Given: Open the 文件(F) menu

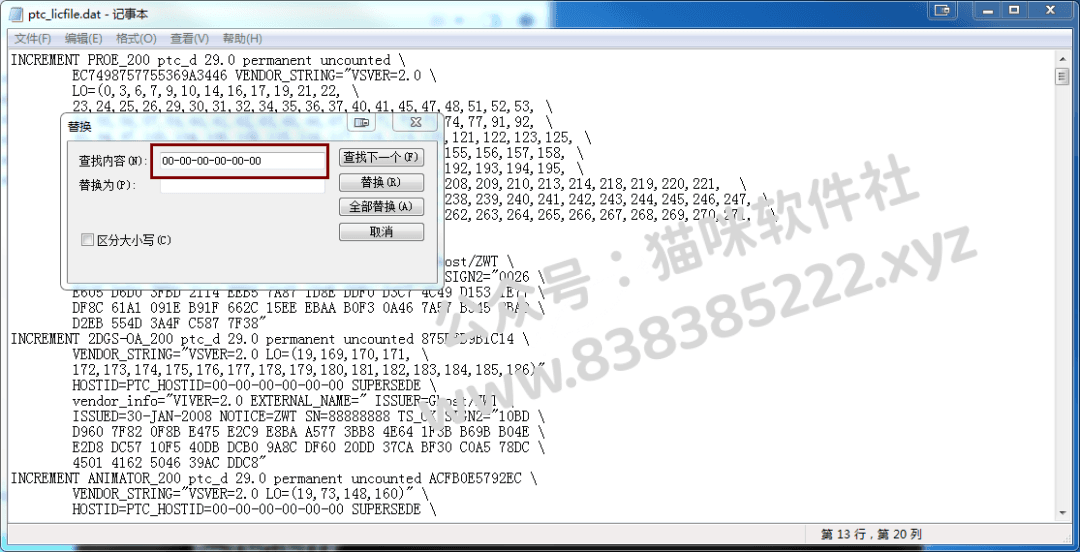Looking at the screenshot, I should pyautogui.click(x=32, y=39).
